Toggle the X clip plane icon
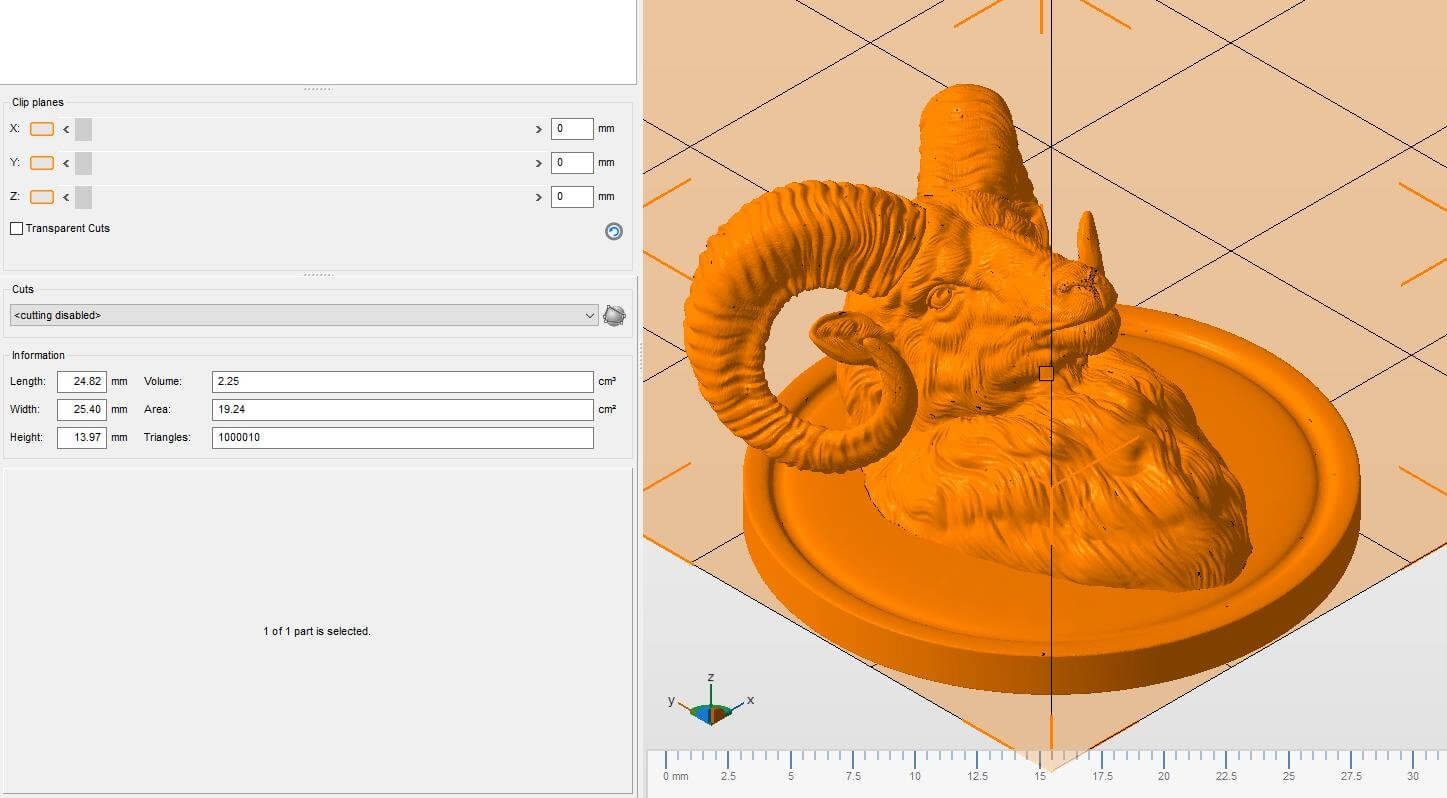This screenshot has height=798, width=1447. pos(42,129)
